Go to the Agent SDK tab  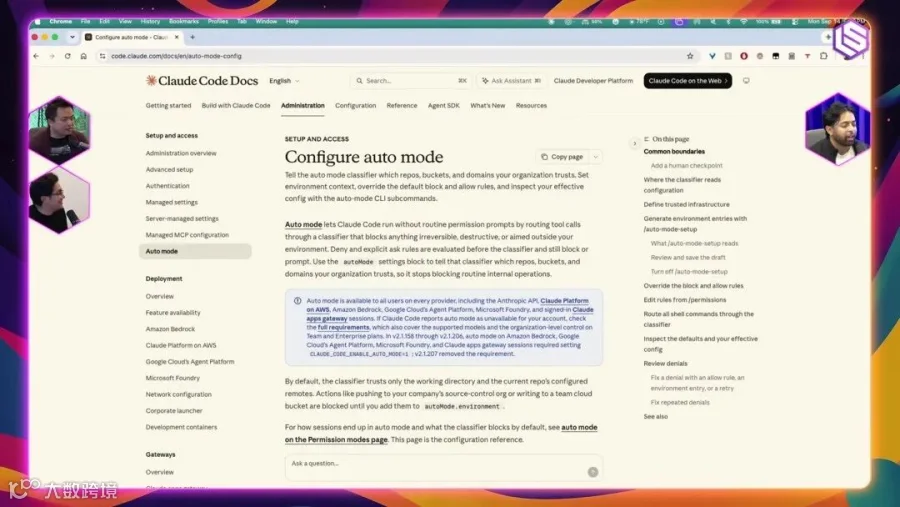click(444, 106)
